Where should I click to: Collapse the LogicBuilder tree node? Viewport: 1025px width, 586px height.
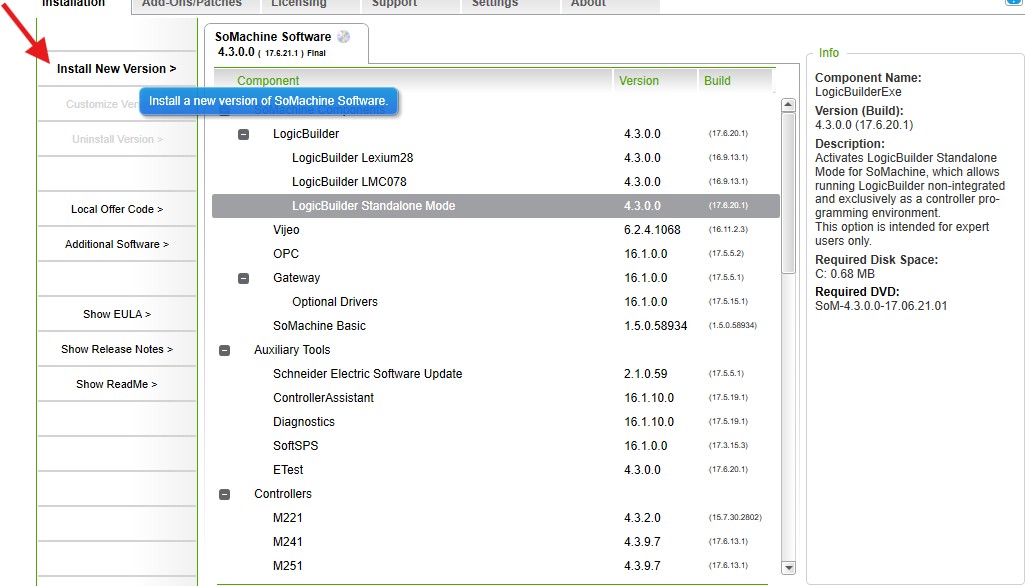pyautogui.click(x=243, y=134)
